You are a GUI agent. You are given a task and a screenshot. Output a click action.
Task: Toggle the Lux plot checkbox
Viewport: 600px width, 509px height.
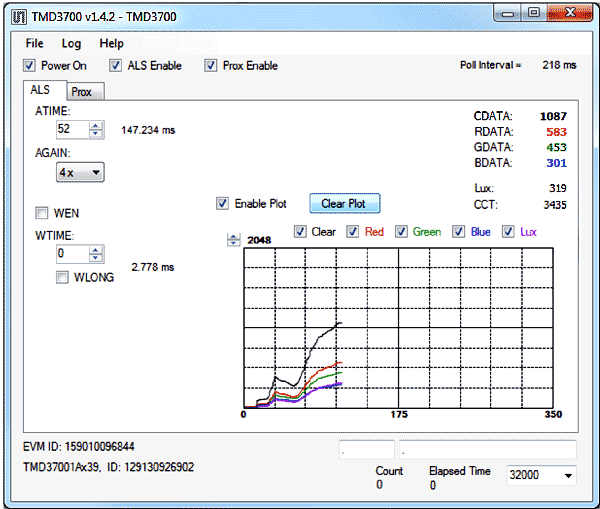tap(508, 232)
